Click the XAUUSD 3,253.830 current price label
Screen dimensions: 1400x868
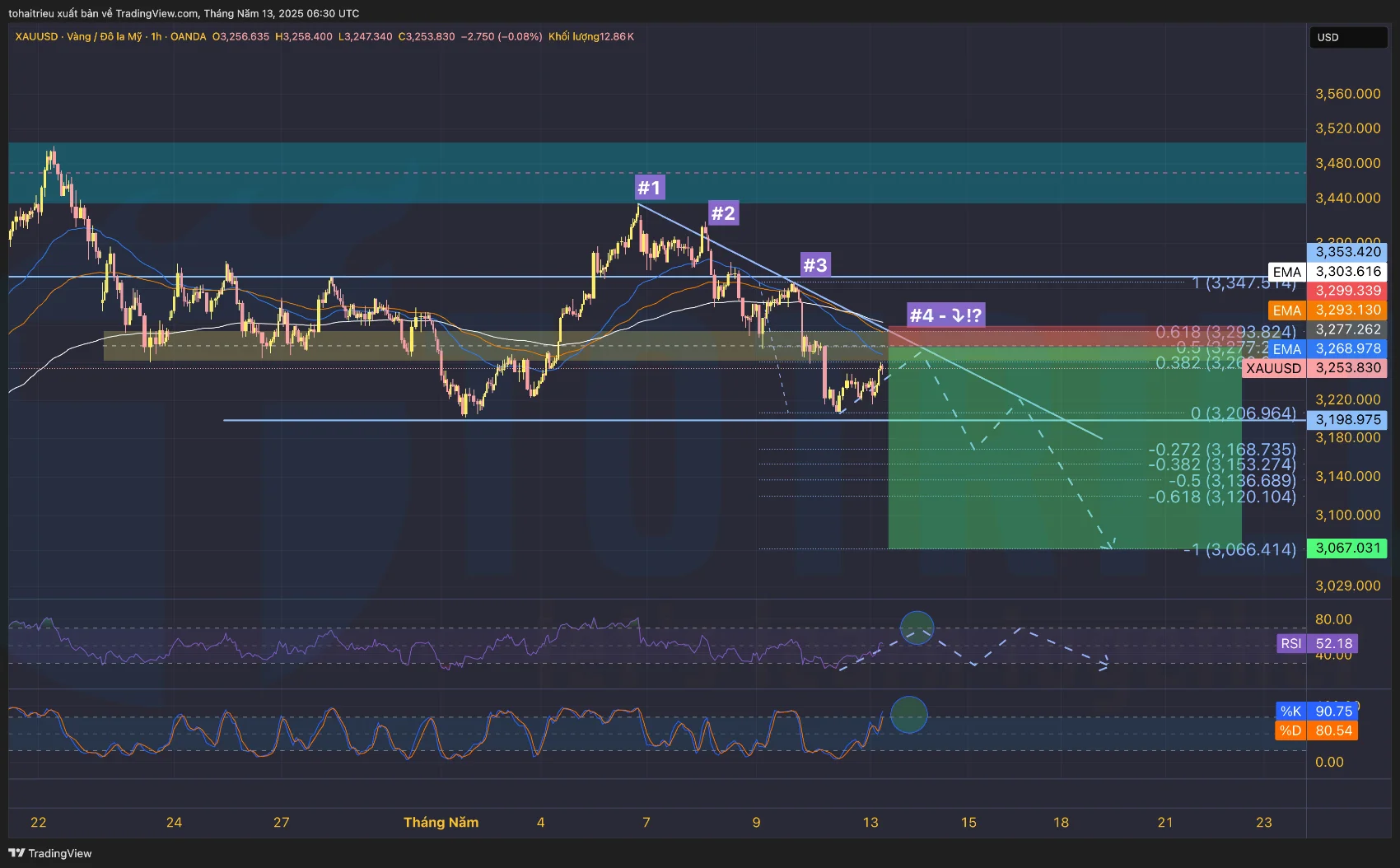[1314, 368]
